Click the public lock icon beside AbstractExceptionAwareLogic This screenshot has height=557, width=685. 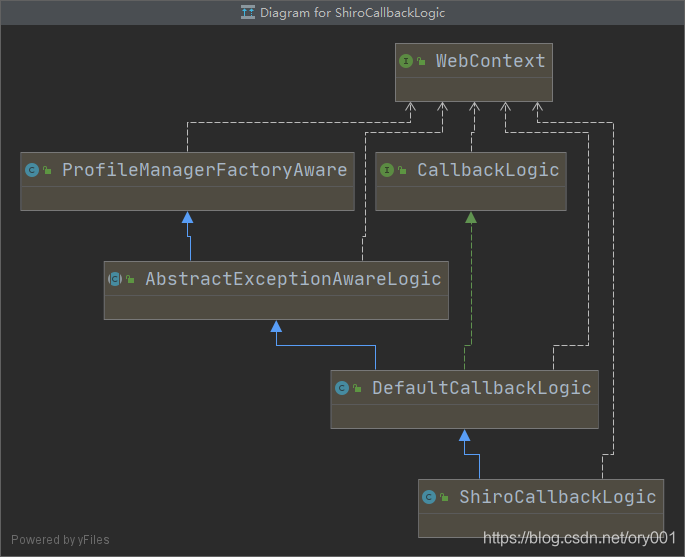coord(130,279)
